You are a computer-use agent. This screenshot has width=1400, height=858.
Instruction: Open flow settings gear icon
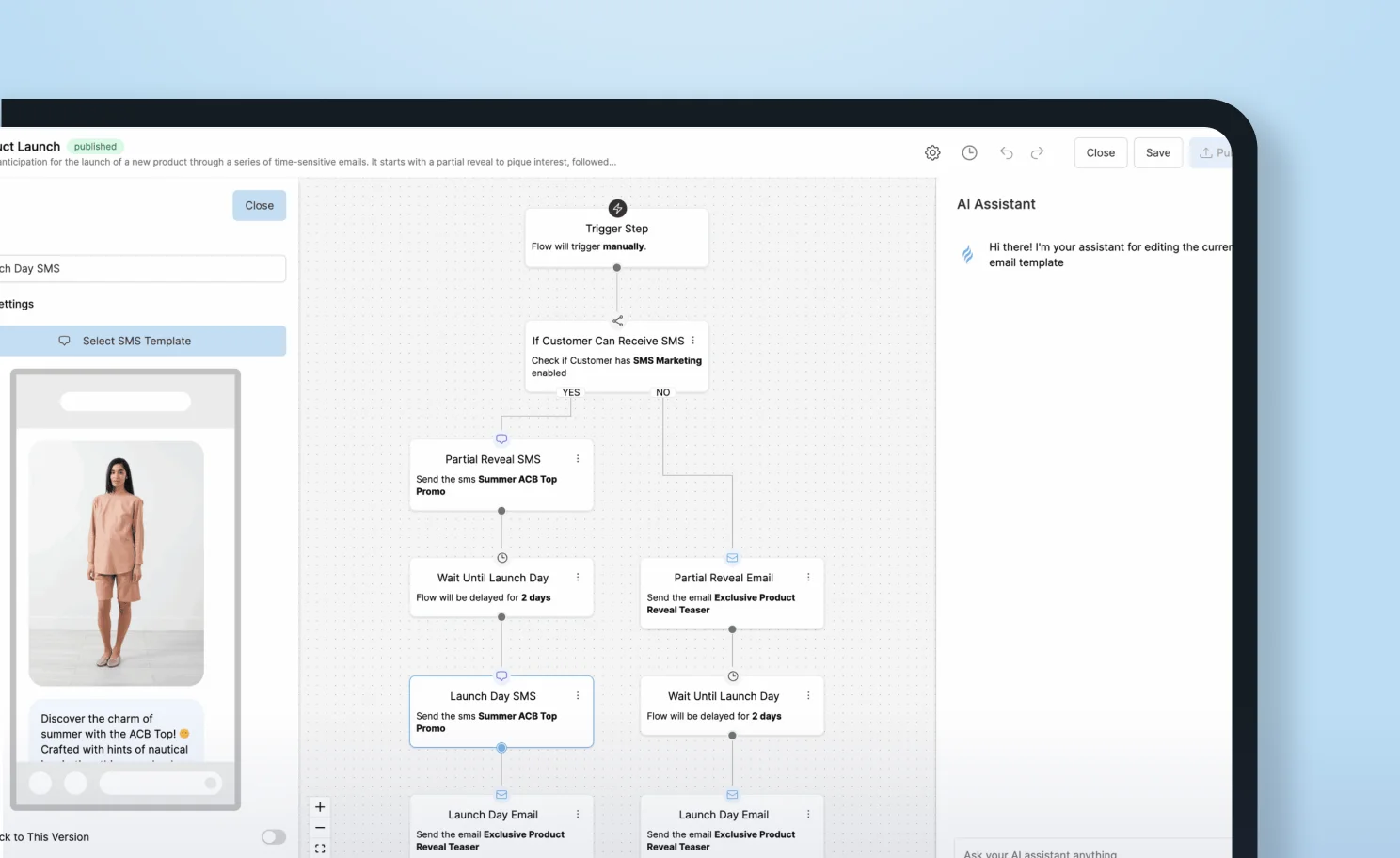pos(932,152)
